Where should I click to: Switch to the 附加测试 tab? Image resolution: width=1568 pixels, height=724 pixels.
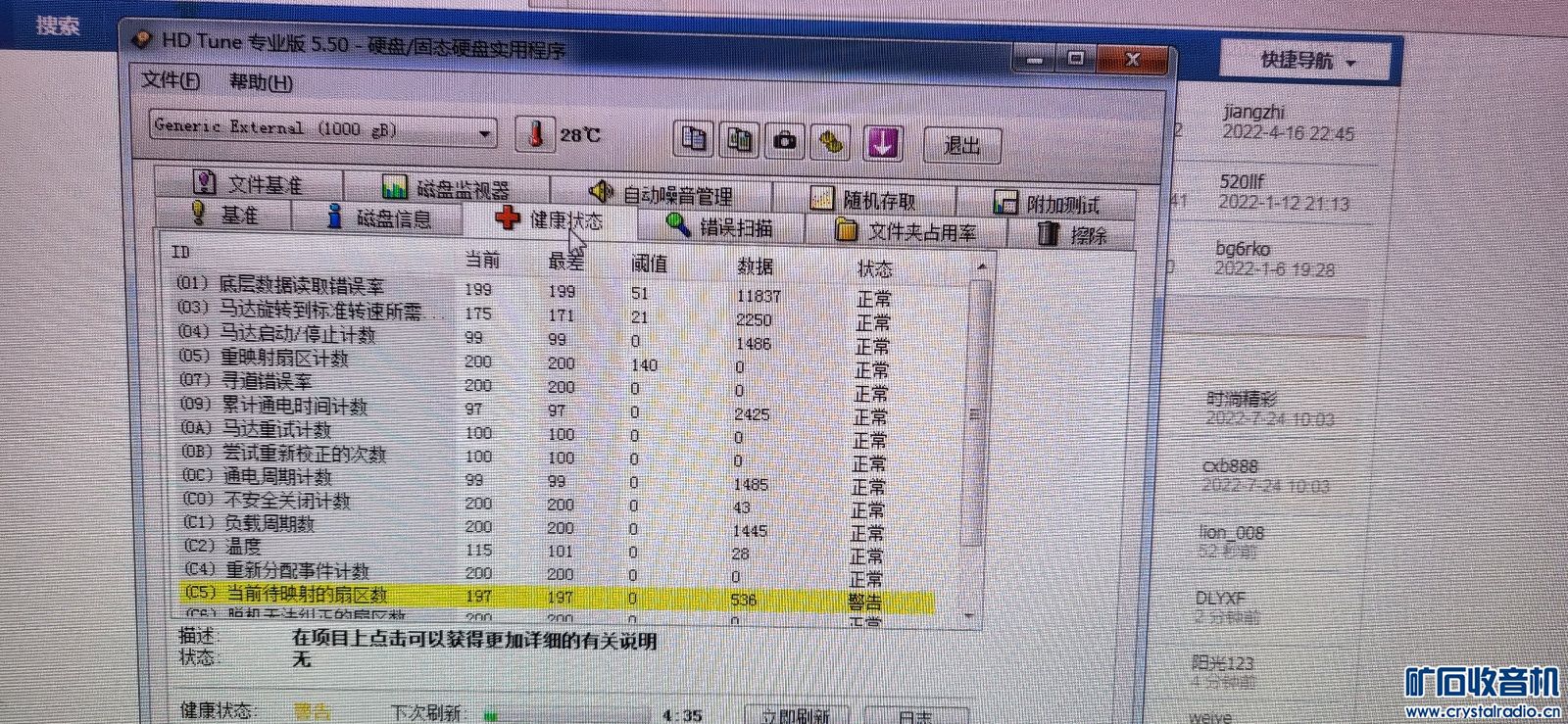tap(1047, 203)
